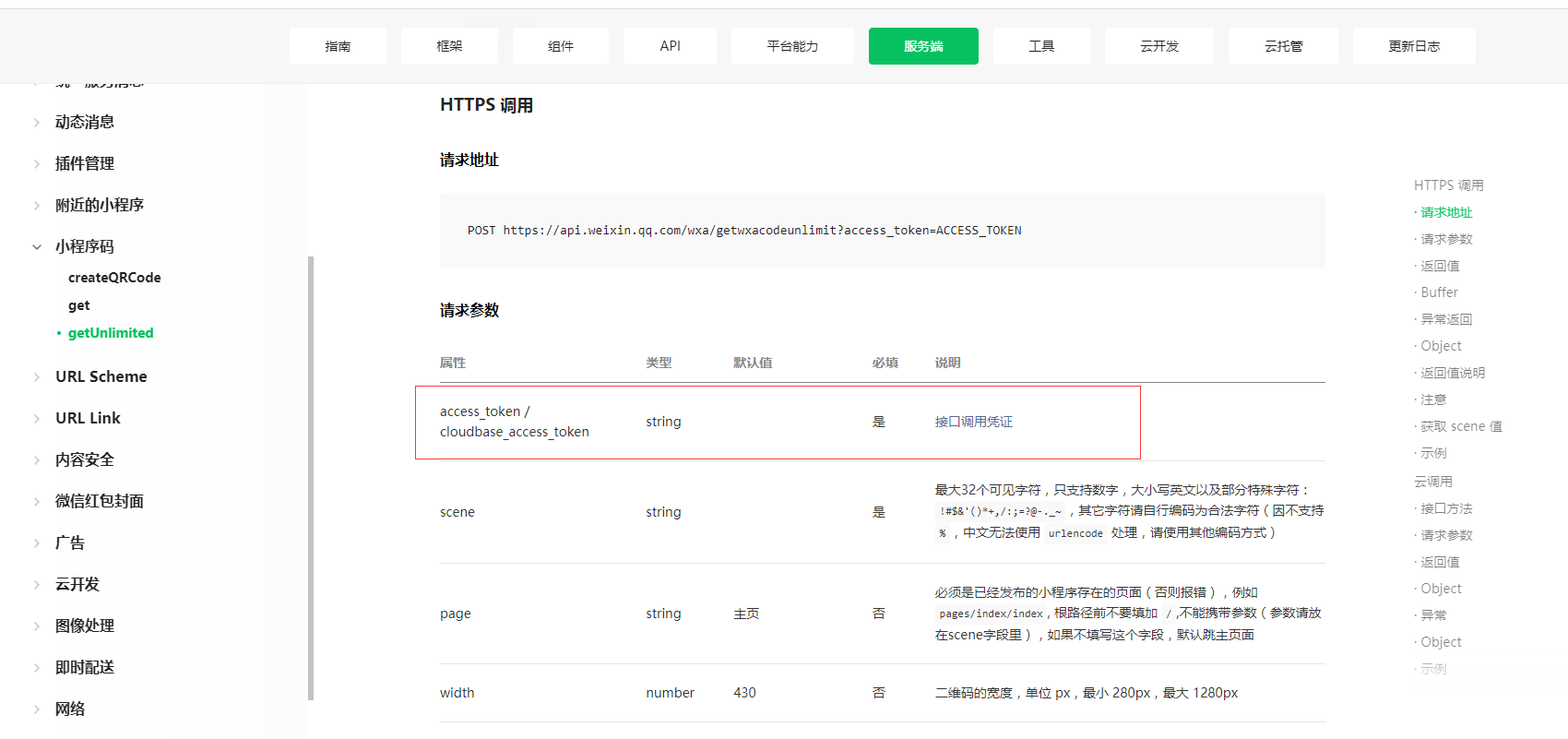1568x739 pixels.
Task: Click the HTTPS 调用 page heading
Action: tap(486, 105)
